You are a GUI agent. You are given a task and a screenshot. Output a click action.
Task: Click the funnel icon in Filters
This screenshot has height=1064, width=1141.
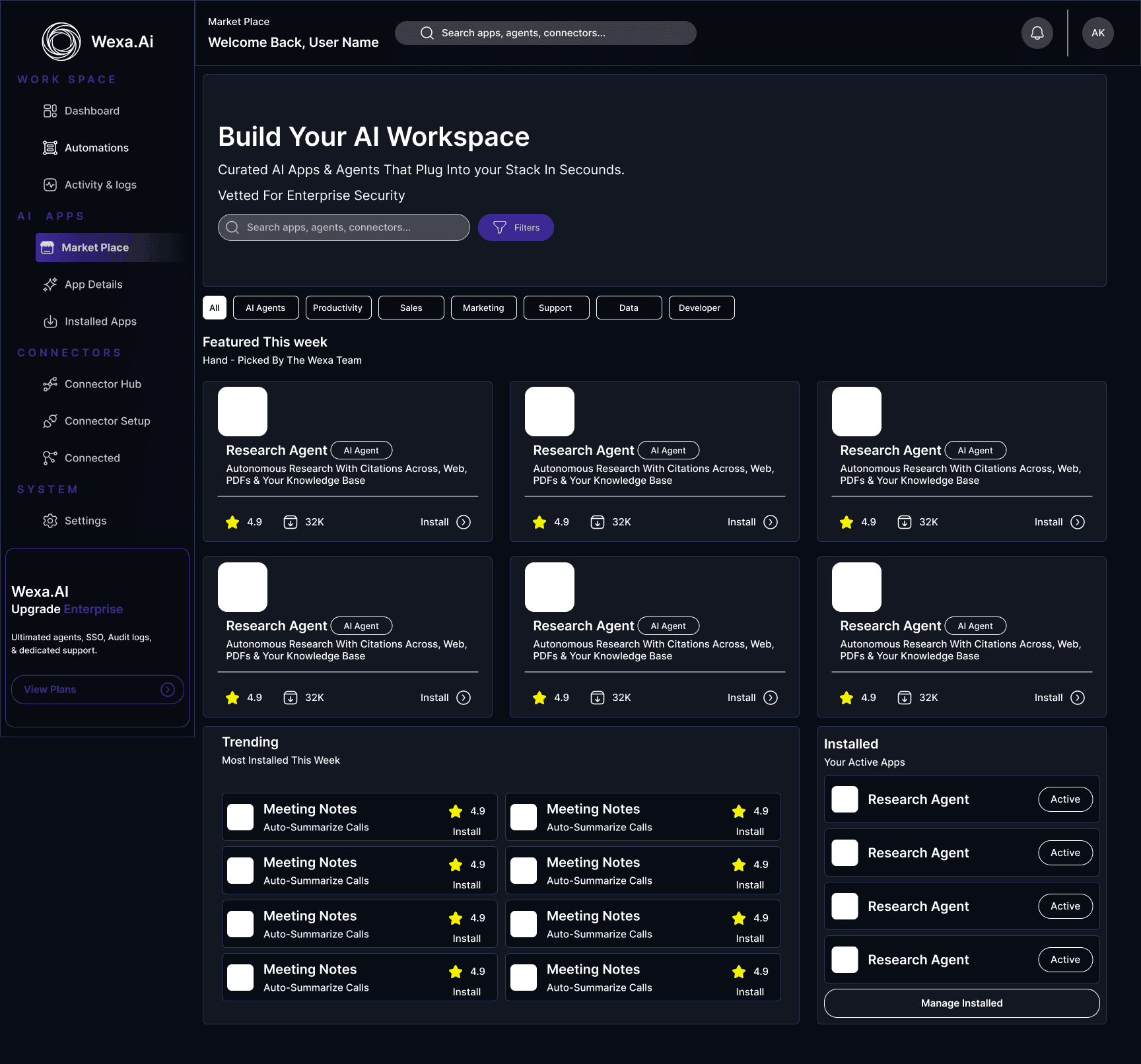point(500,228)
